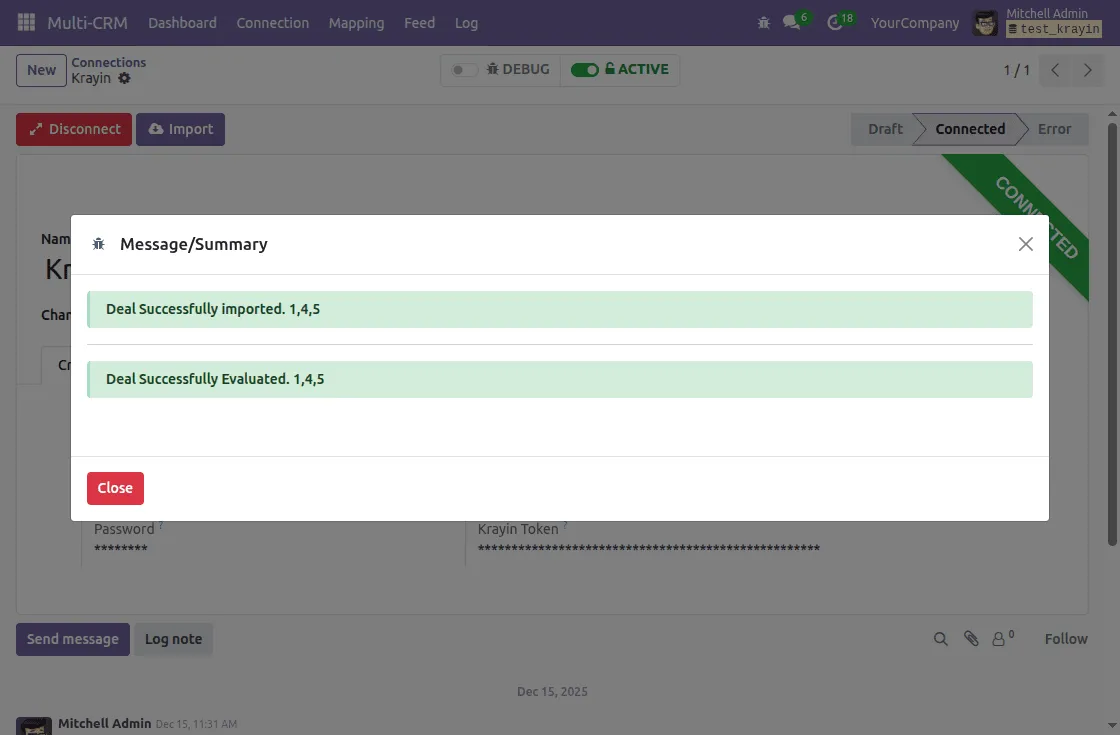Click the Password field value

(121, 549)
